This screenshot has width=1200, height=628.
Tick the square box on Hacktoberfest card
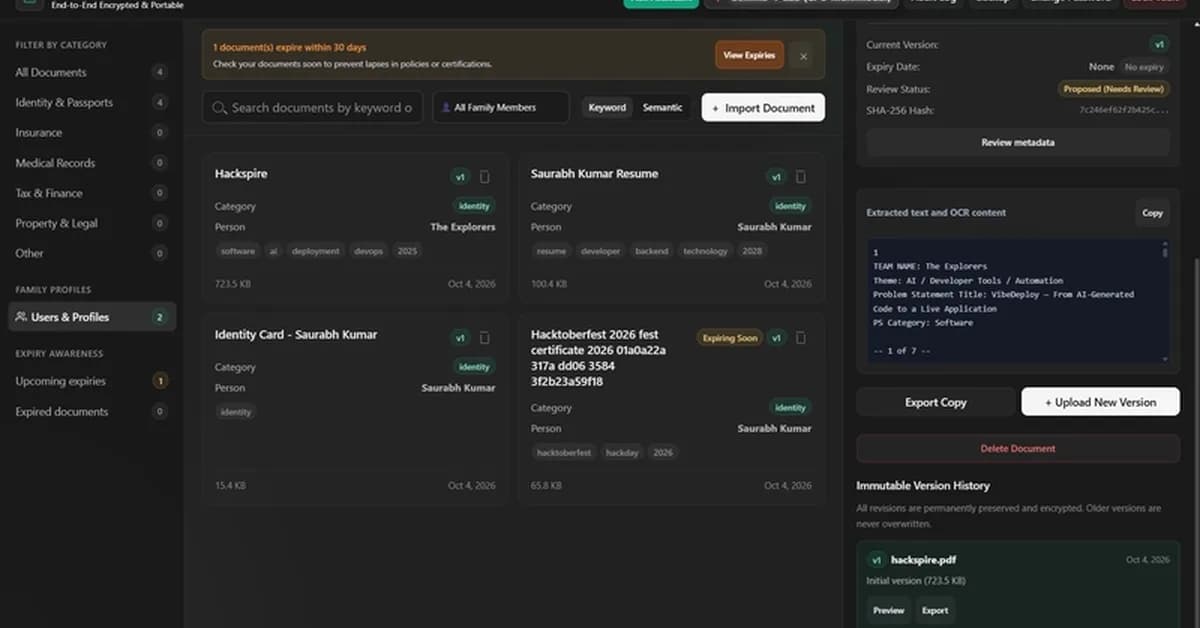[x=801, y=338]
